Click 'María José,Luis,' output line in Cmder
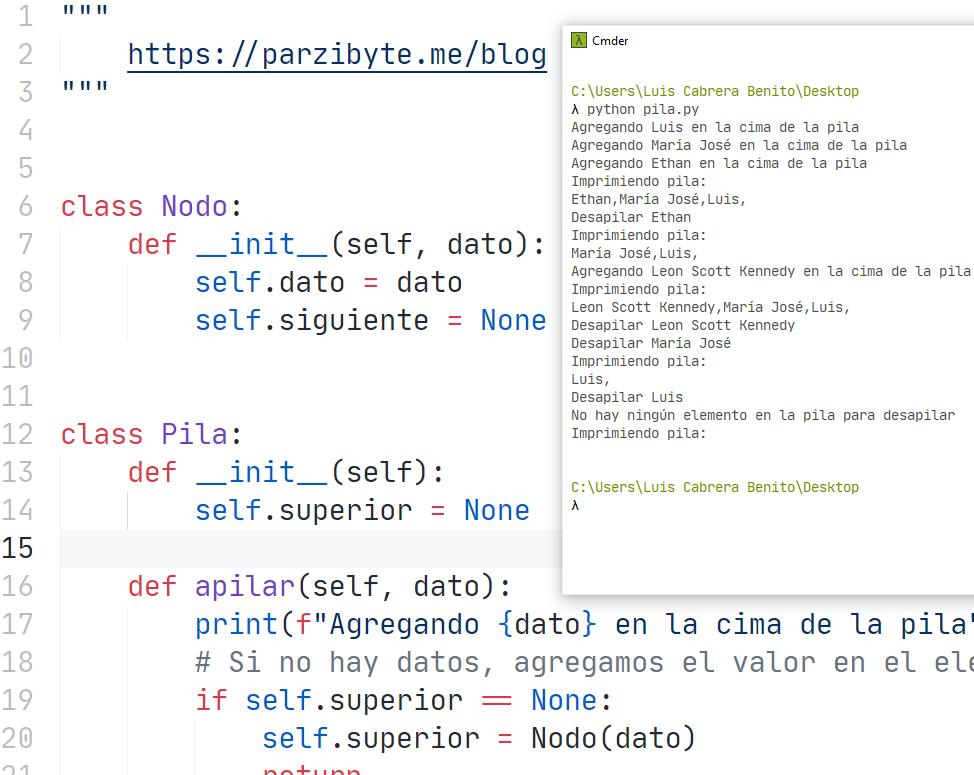Image resolution: width=974 pixels, height=775 pixels. pos(635,253)
